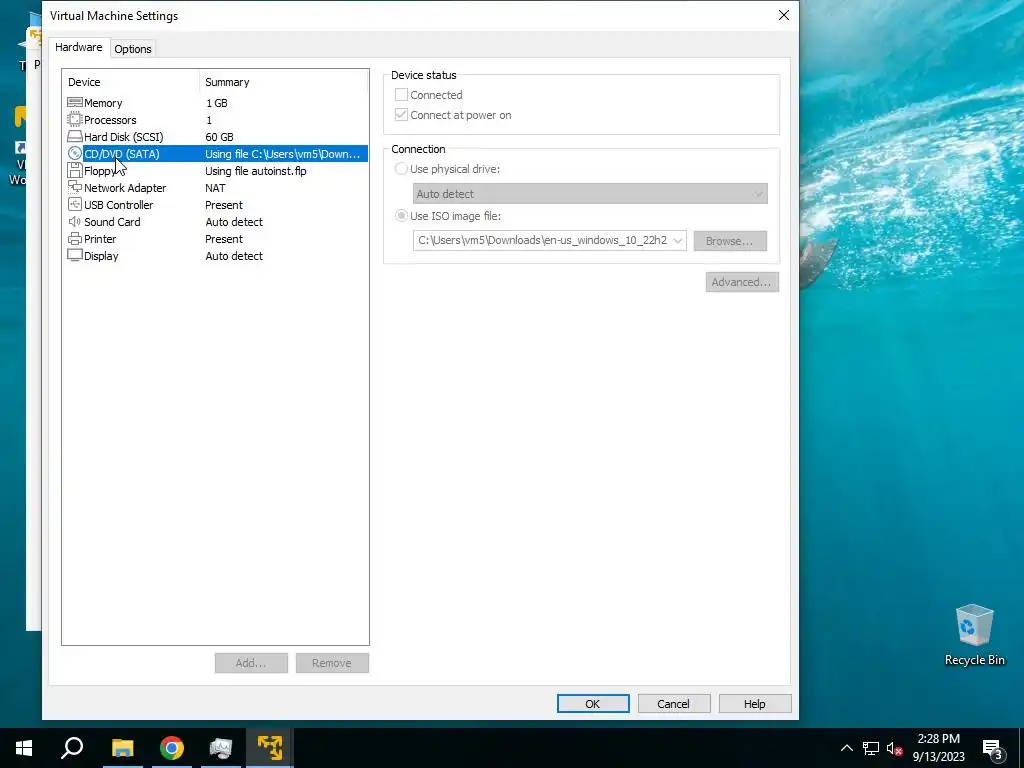Image resolution: width=1024 pixels, height=768 pixels.
Task: Click the Network Adapter icon
Action: [x=74, y=187]
